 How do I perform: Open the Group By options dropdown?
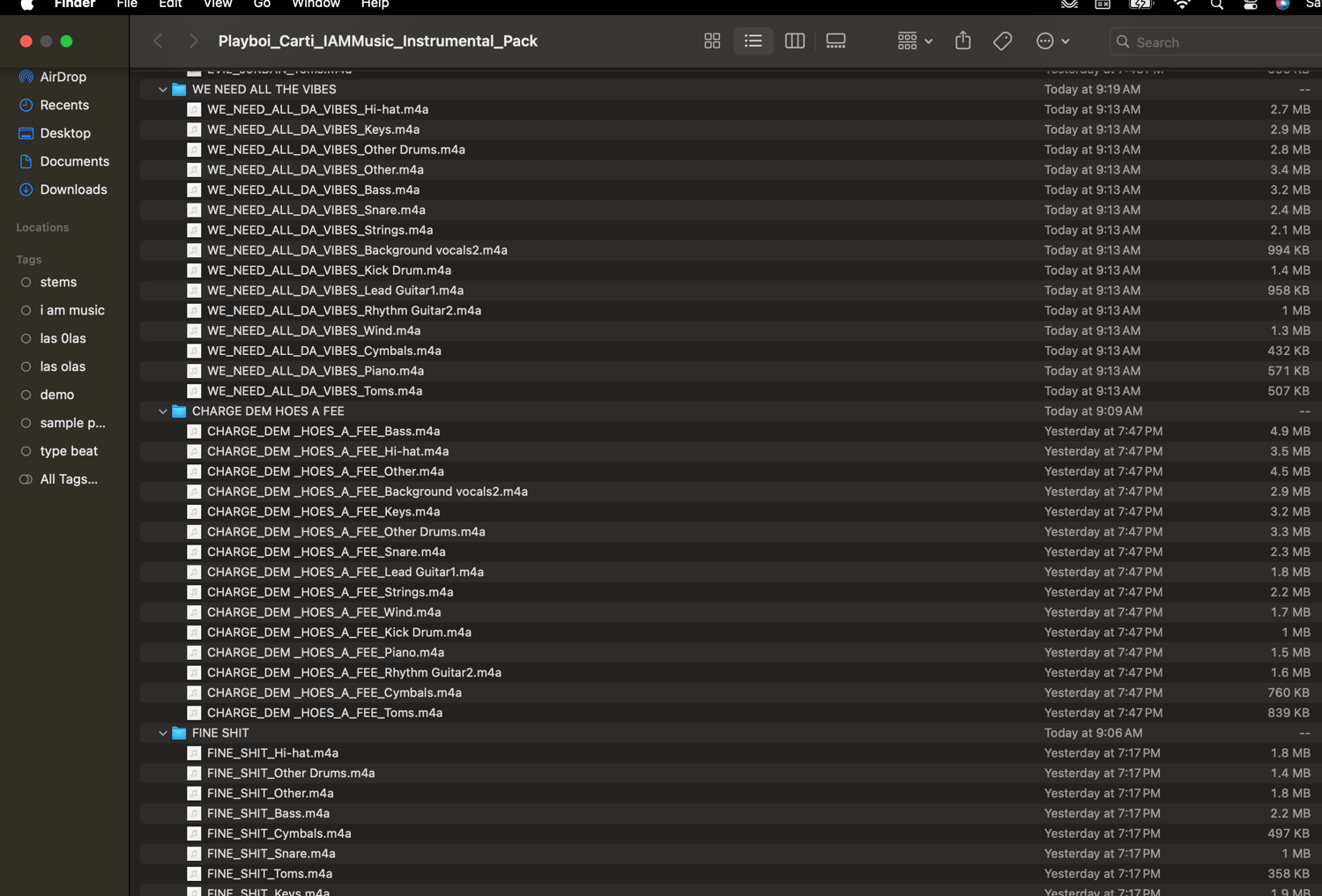[915, 41]
